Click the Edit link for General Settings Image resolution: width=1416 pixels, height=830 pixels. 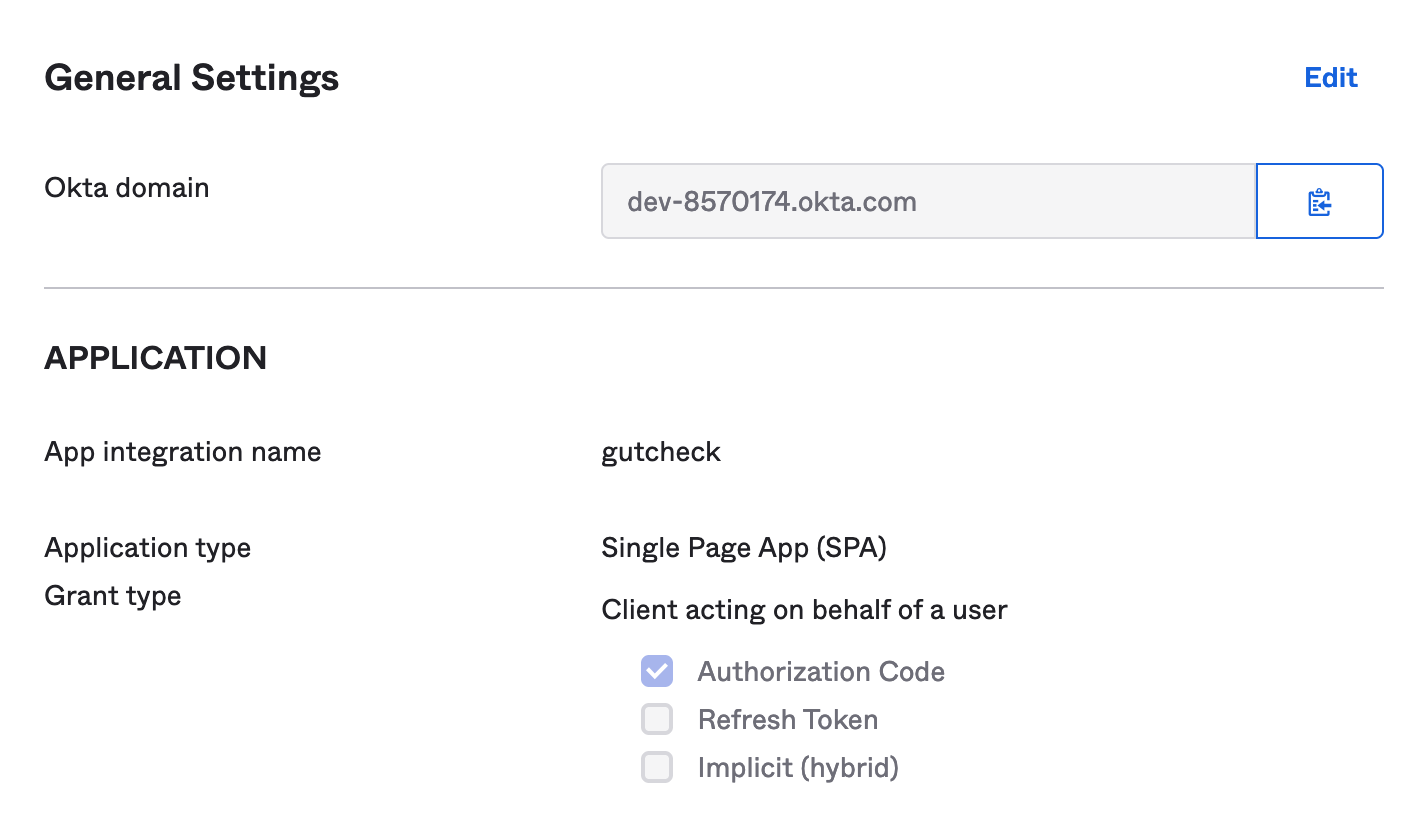1330,78
